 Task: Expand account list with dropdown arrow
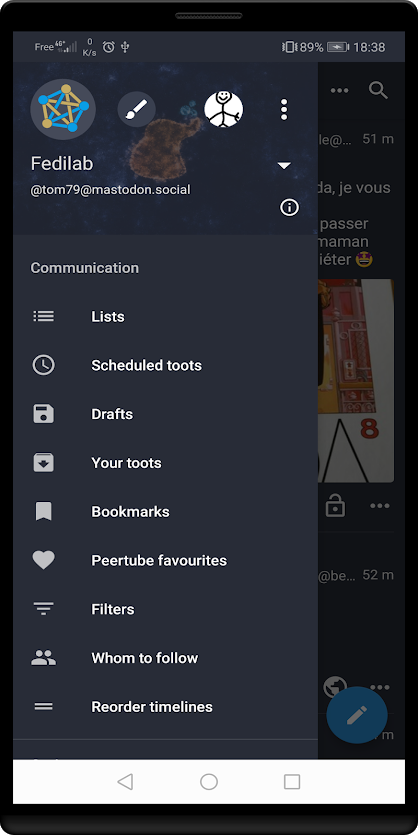[284, 166]
